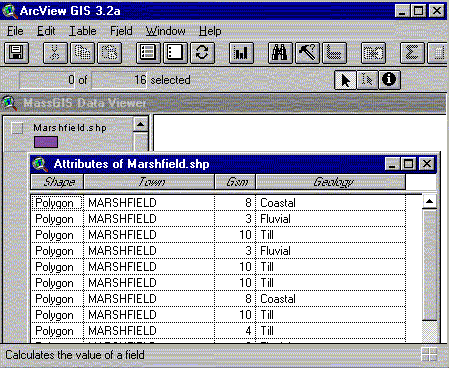Viewport: 449px width, 368px height.
Task: Click the partly hidden Calculate icon
Action: click(437, 53)
